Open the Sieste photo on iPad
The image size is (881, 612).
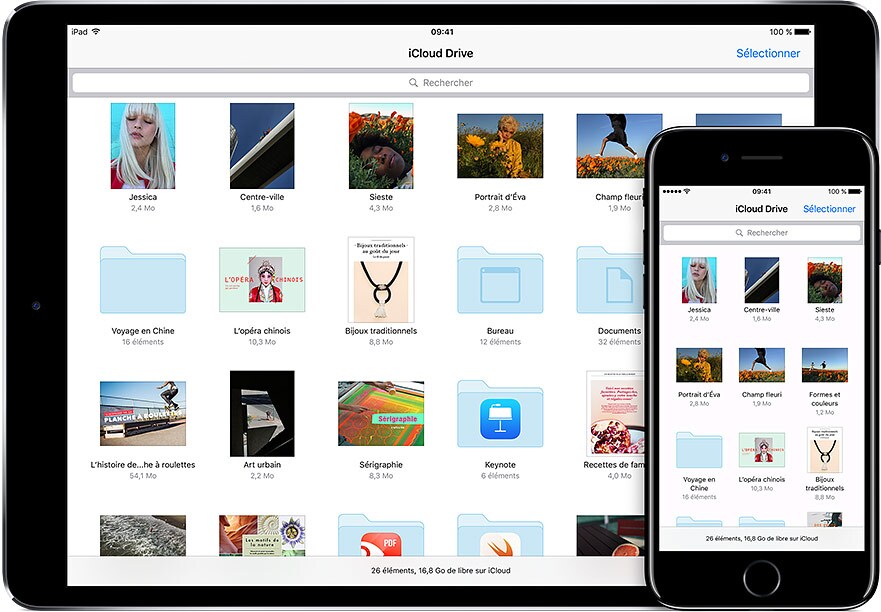pos(381,146)
